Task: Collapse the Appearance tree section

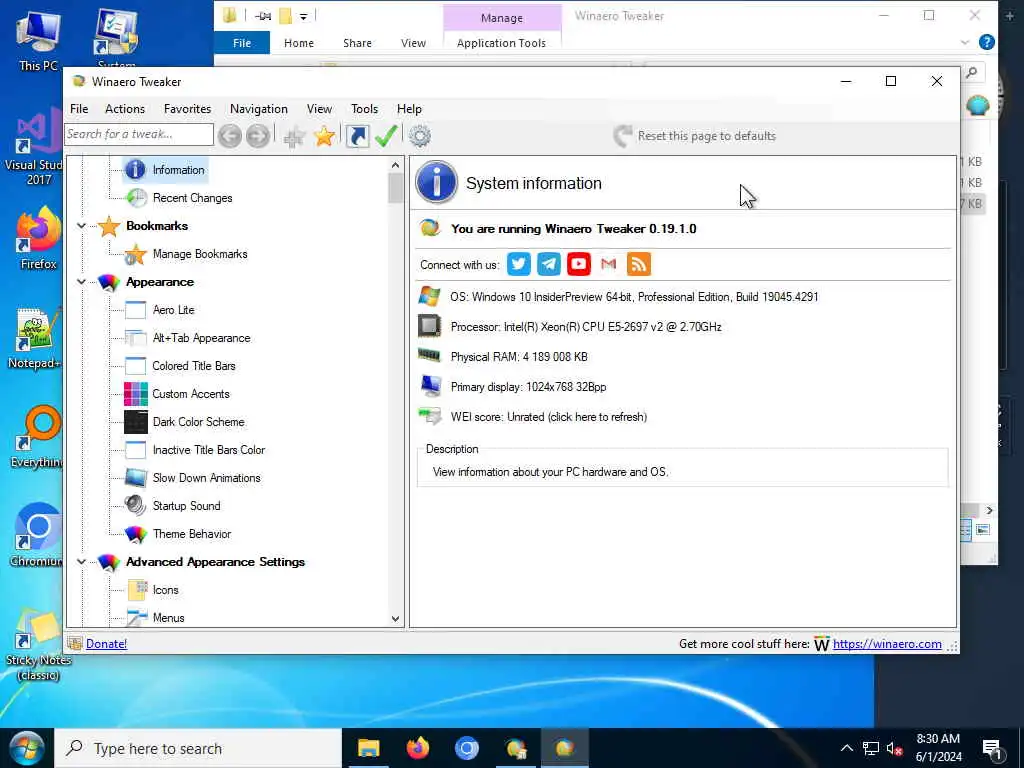Action: pyautogui.click(x=82, y=282)
